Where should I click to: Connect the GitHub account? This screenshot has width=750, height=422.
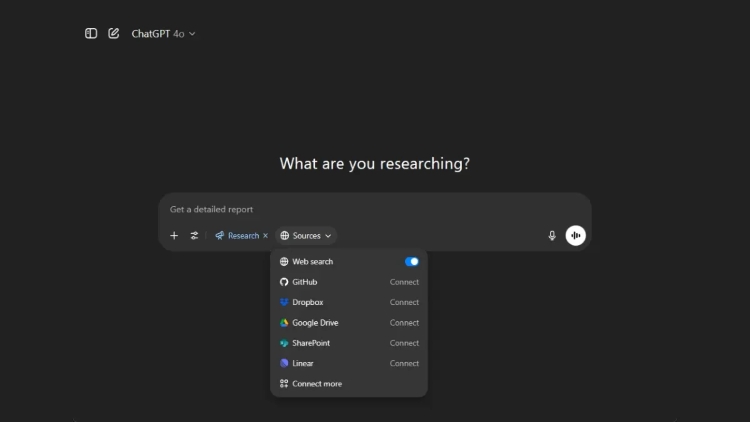click(x=404, y=282)
